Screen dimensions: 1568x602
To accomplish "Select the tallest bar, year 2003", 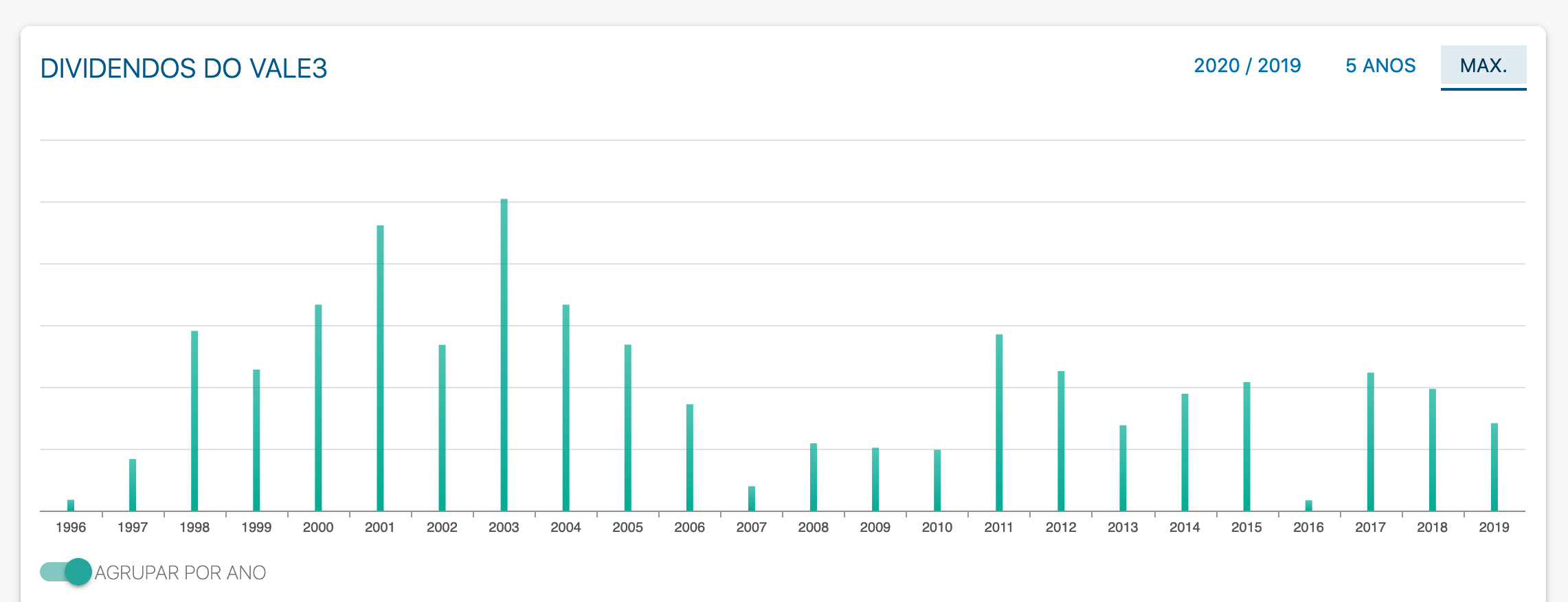I will point(504,355).
